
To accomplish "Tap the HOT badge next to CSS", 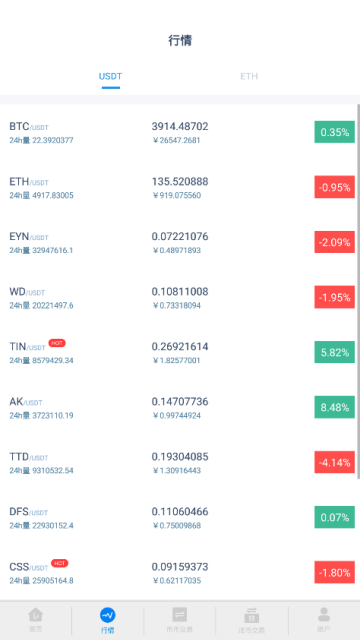I will [x=59, y=563].
